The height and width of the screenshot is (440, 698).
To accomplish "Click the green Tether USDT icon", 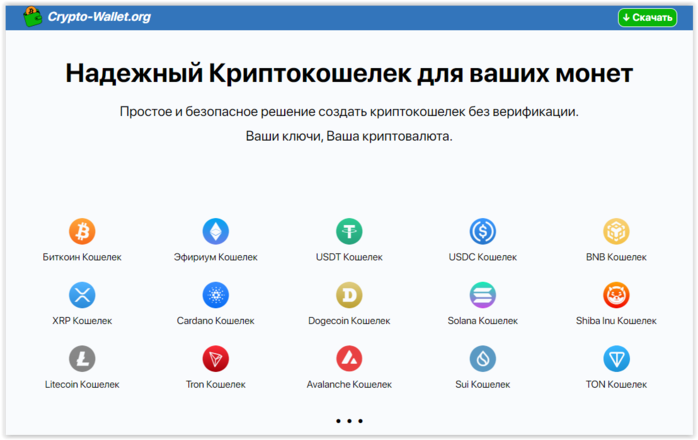I will pyautogui.click(x=349, y=232).
